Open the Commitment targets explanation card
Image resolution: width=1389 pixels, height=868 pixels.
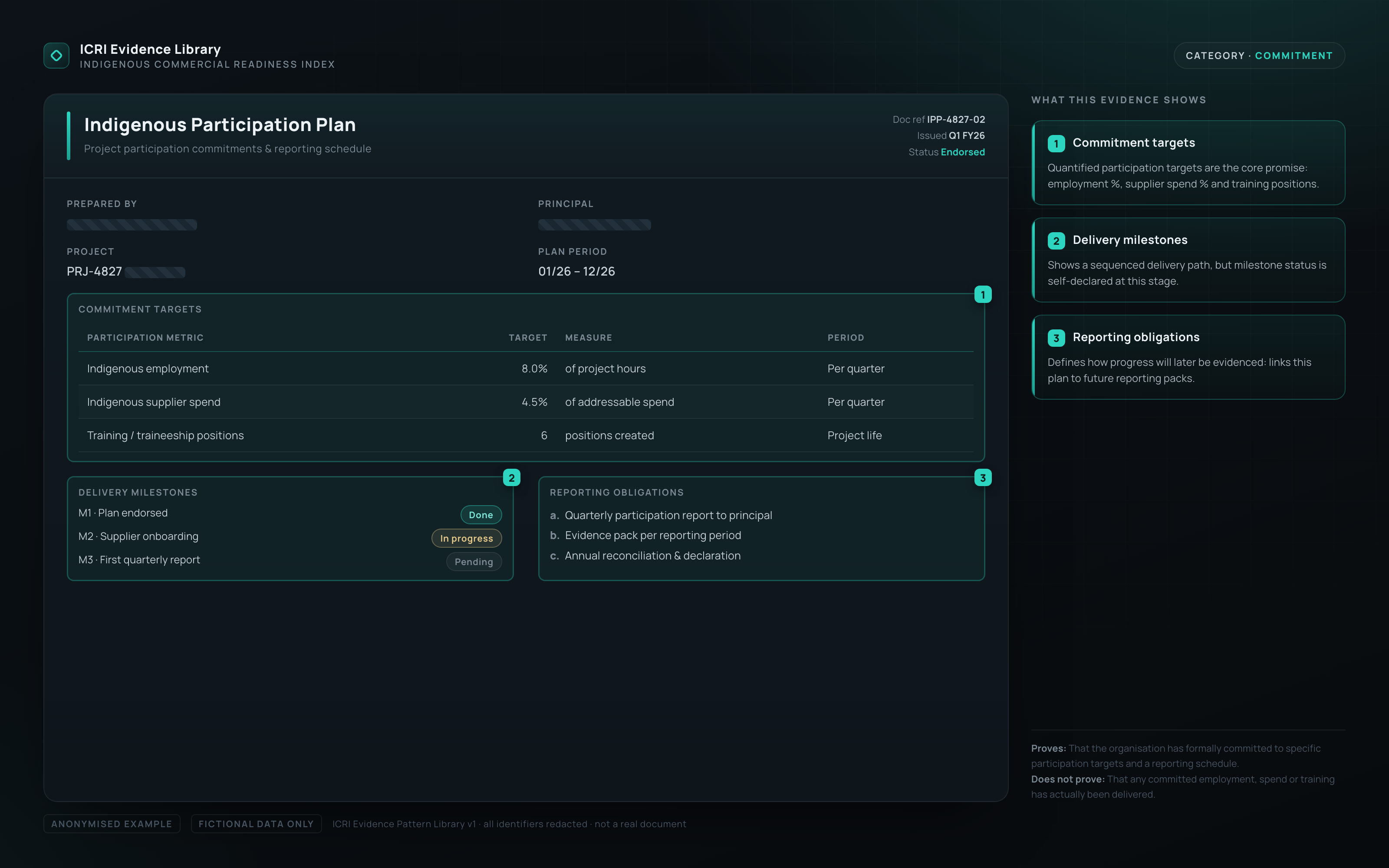coord(1188,162)
